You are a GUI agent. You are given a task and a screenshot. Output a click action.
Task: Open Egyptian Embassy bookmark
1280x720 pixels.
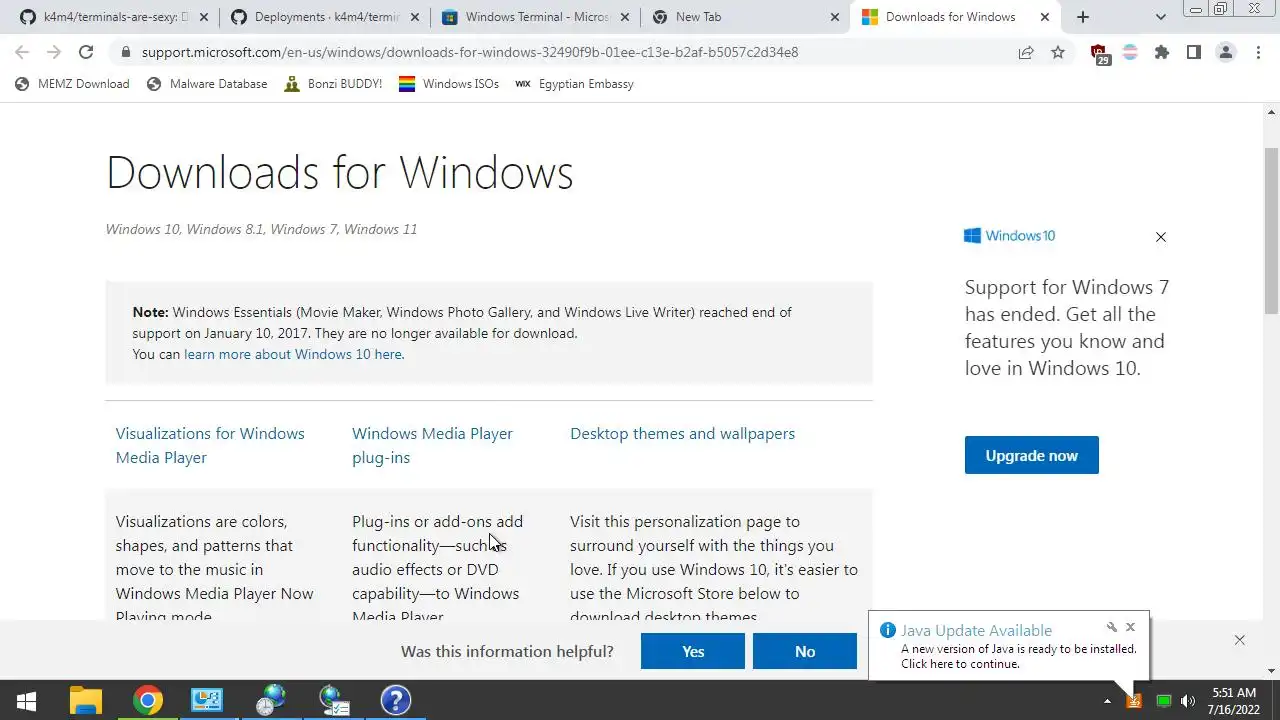pos(574,84)
